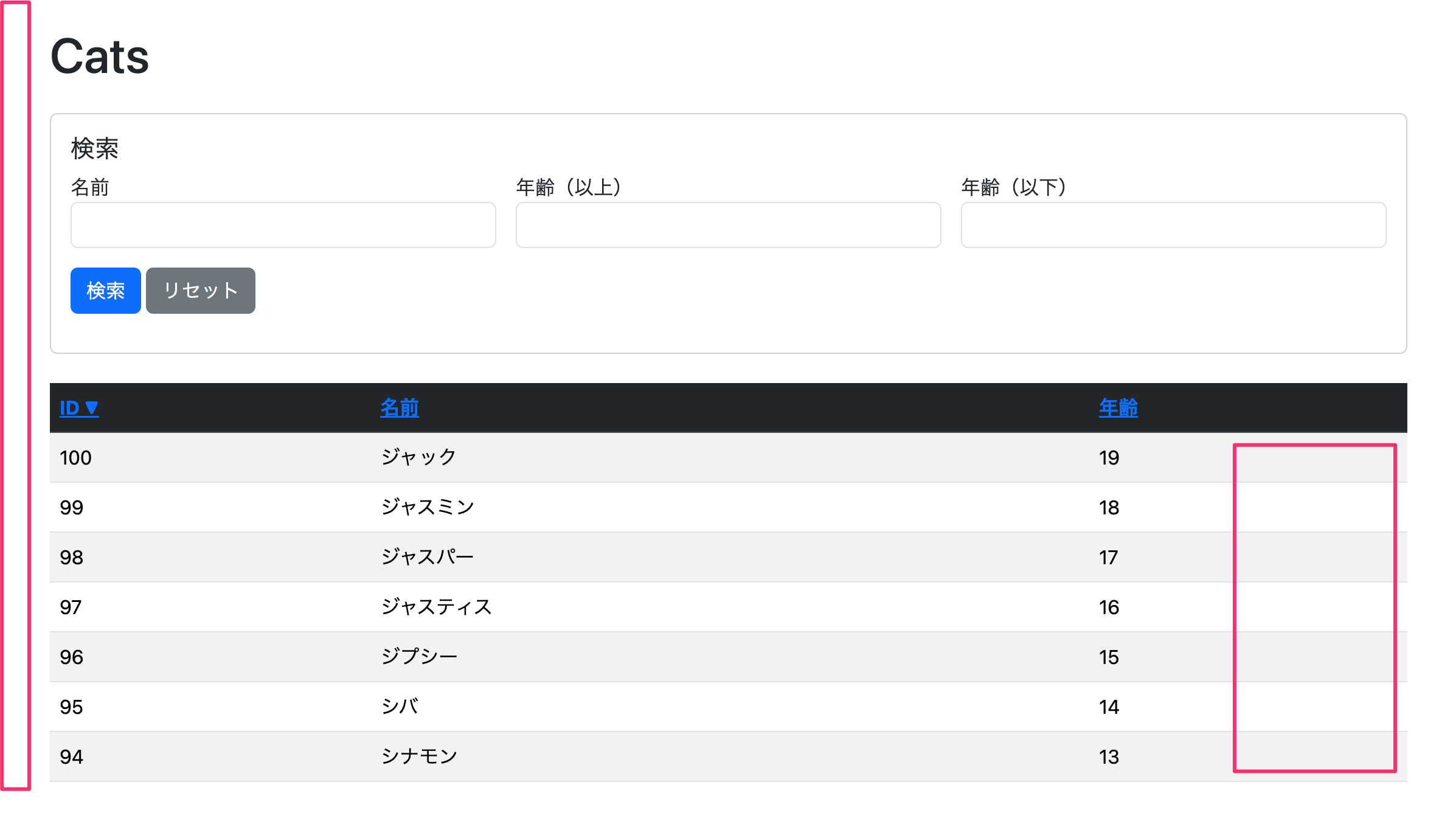Click the age cell showing 13
This screenshot has height=816, width=1456.
click(1109, 757)
